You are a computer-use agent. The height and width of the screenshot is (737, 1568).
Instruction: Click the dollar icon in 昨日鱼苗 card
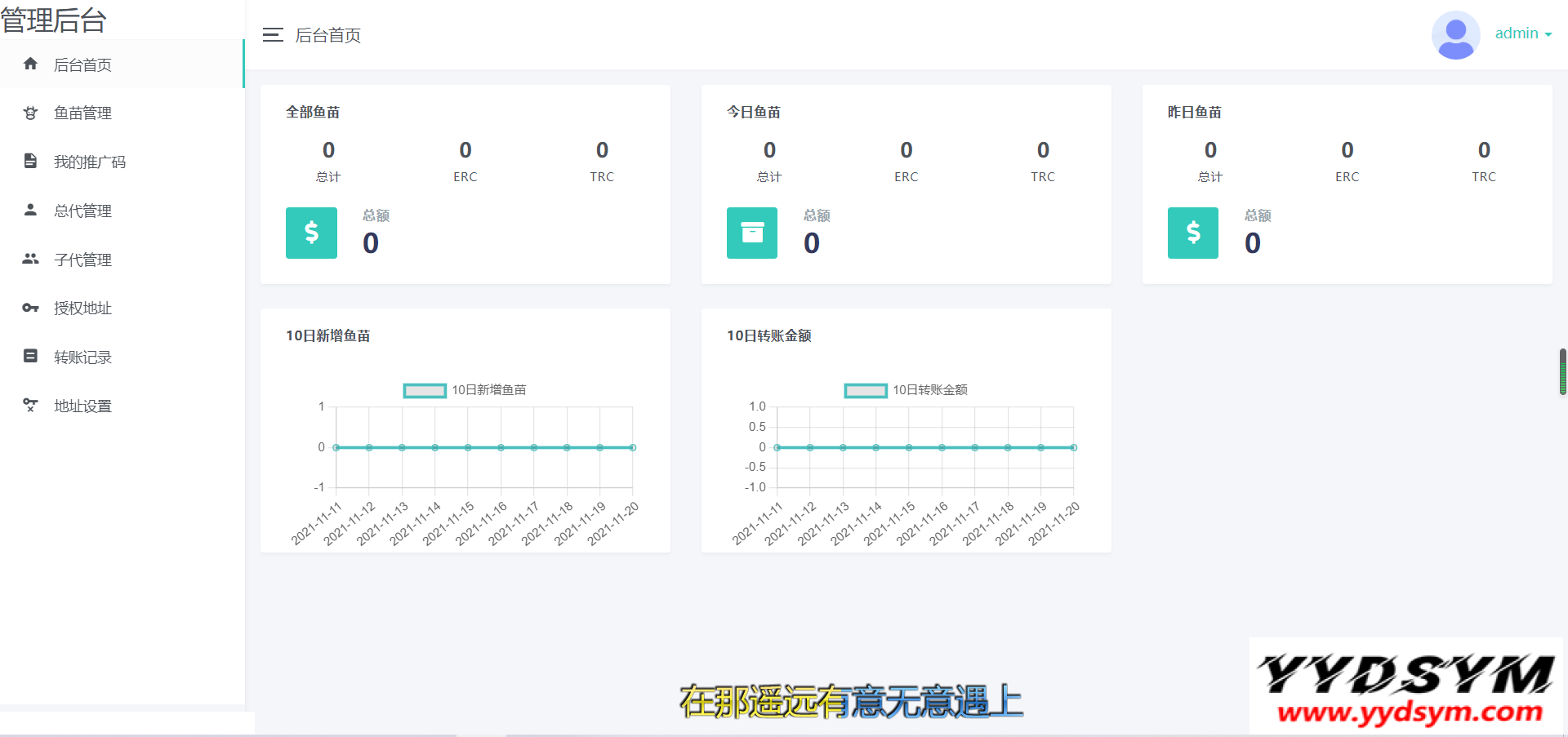(1192, 233)
